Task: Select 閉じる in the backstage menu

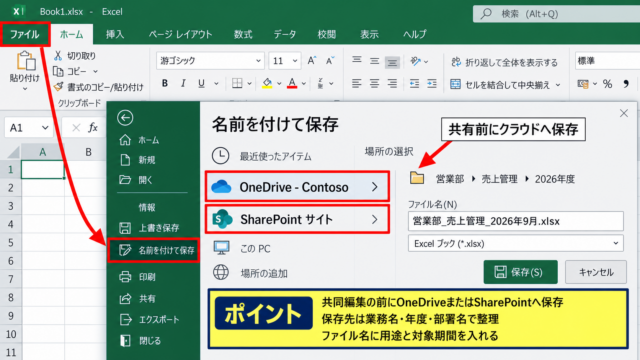Action: [x=140, y=341]
